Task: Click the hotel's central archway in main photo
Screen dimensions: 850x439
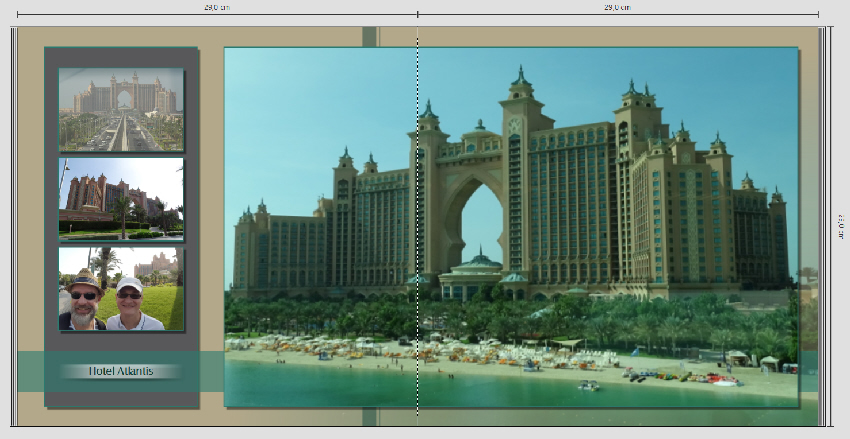Action: 471,220
